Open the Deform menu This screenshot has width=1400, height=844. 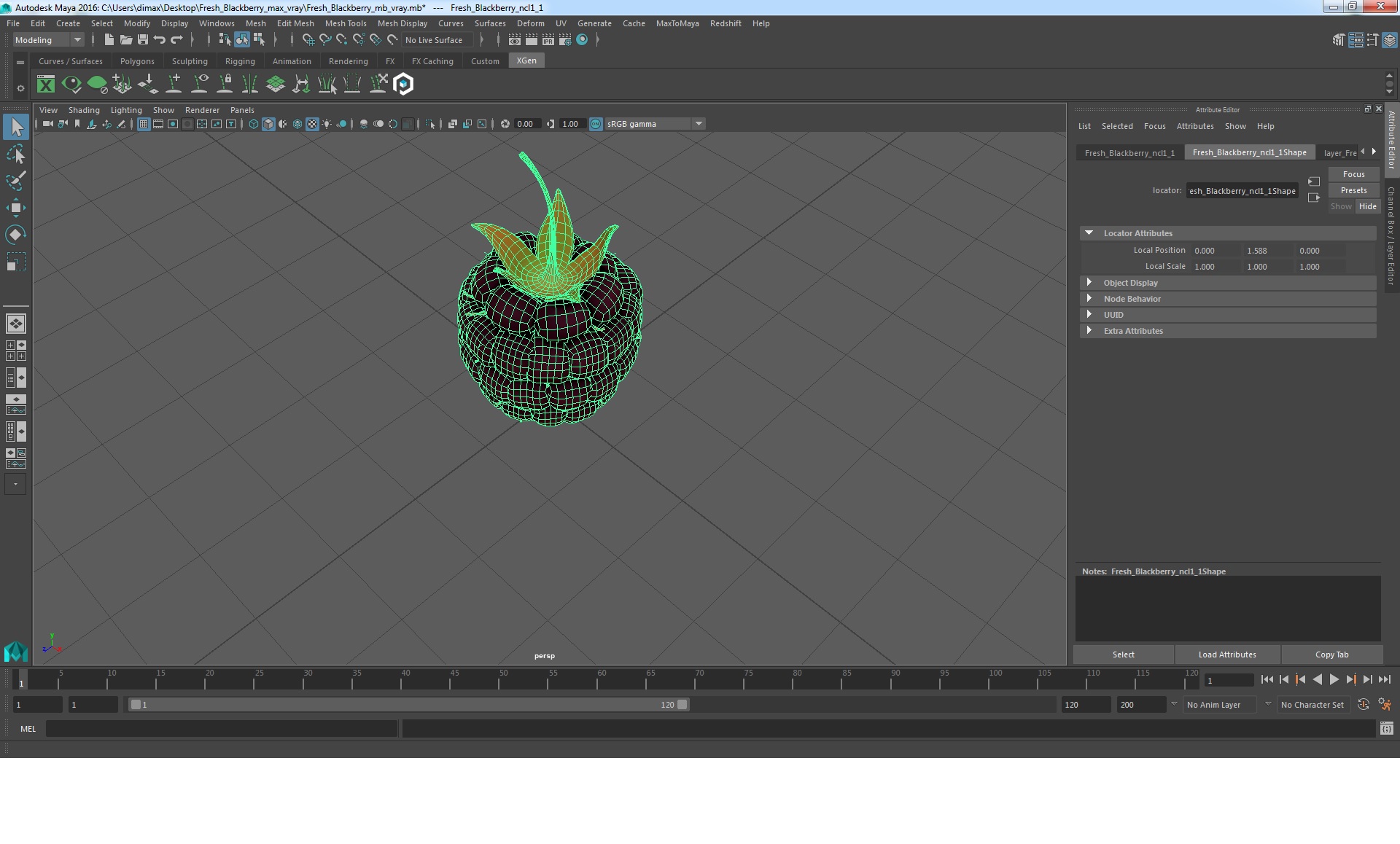pos(530,23)
